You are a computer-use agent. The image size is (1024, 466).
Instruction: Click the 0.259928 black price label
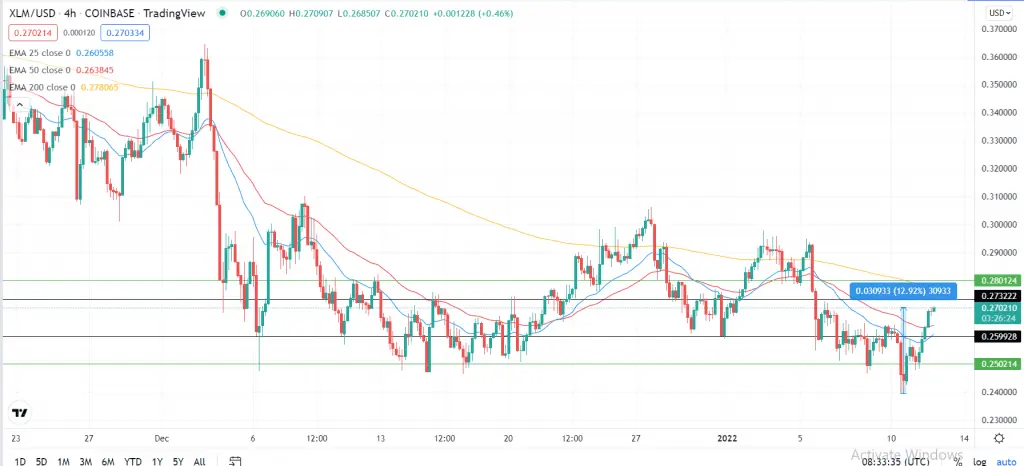[996, 337]
